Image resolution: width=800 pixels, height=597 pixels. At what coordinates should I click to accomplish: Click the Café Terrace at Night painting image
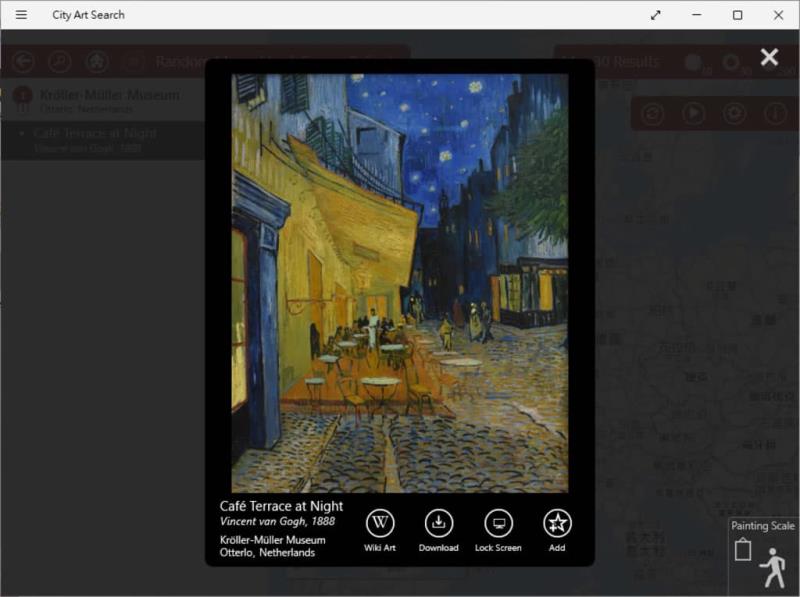[x=399, y=283]
